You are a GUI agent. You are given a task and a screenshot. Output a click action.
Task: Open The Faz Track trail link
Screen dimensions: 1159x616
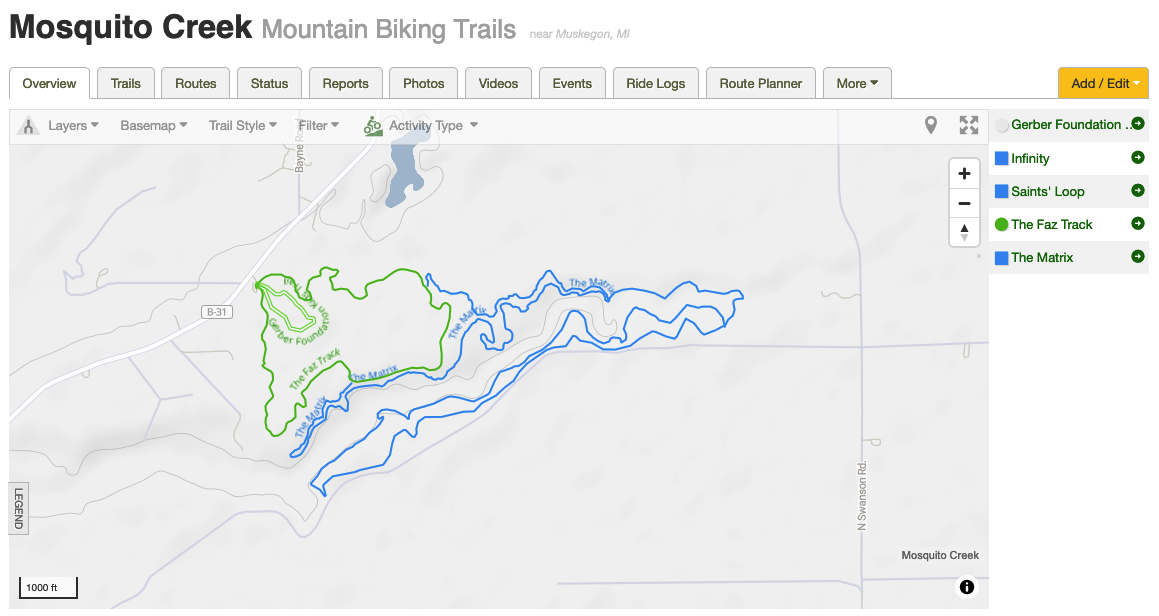click(1051, 224)
